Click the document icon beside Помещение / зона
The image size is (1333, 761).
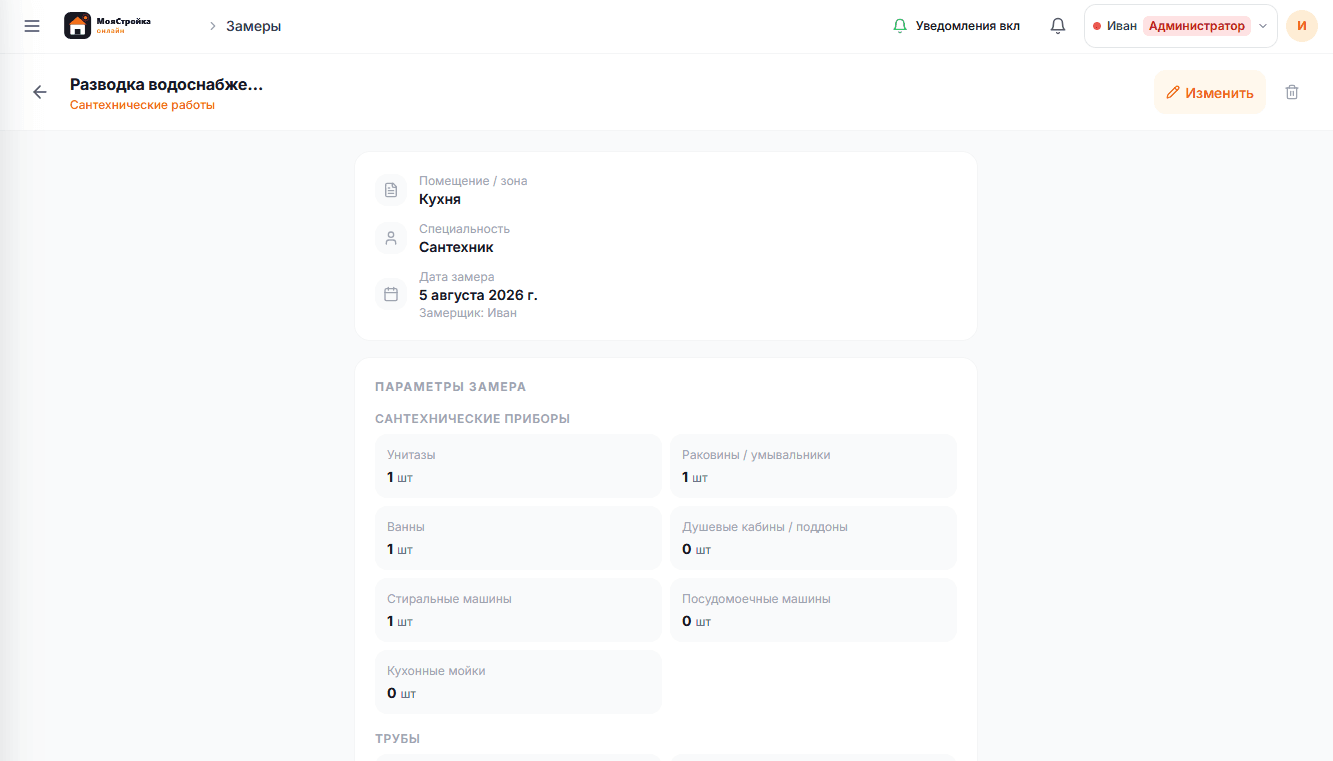coord(391,190)
